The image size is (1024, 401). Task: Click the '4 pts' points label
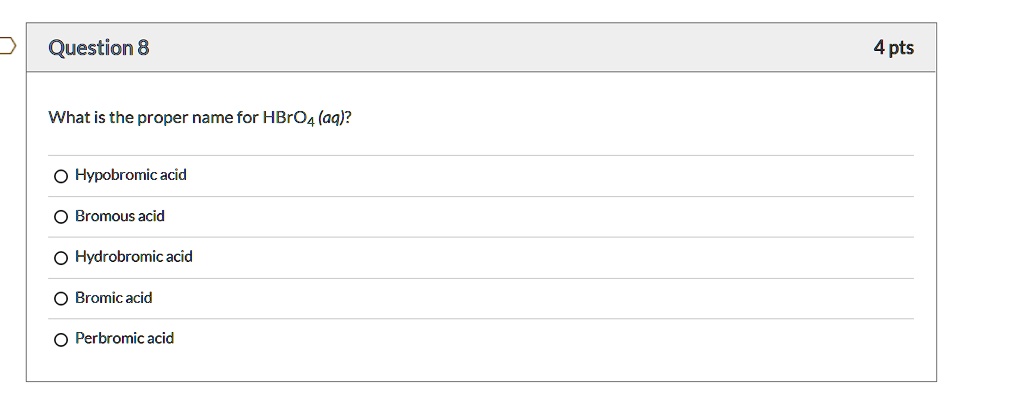pyautogui.click(x=893, y=48)
